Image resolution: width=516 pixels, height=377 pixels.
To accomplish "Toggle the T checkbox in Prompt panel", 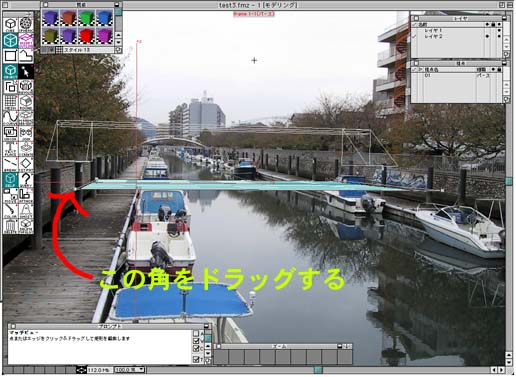I will pyautogui.click(x=196, y=359).
